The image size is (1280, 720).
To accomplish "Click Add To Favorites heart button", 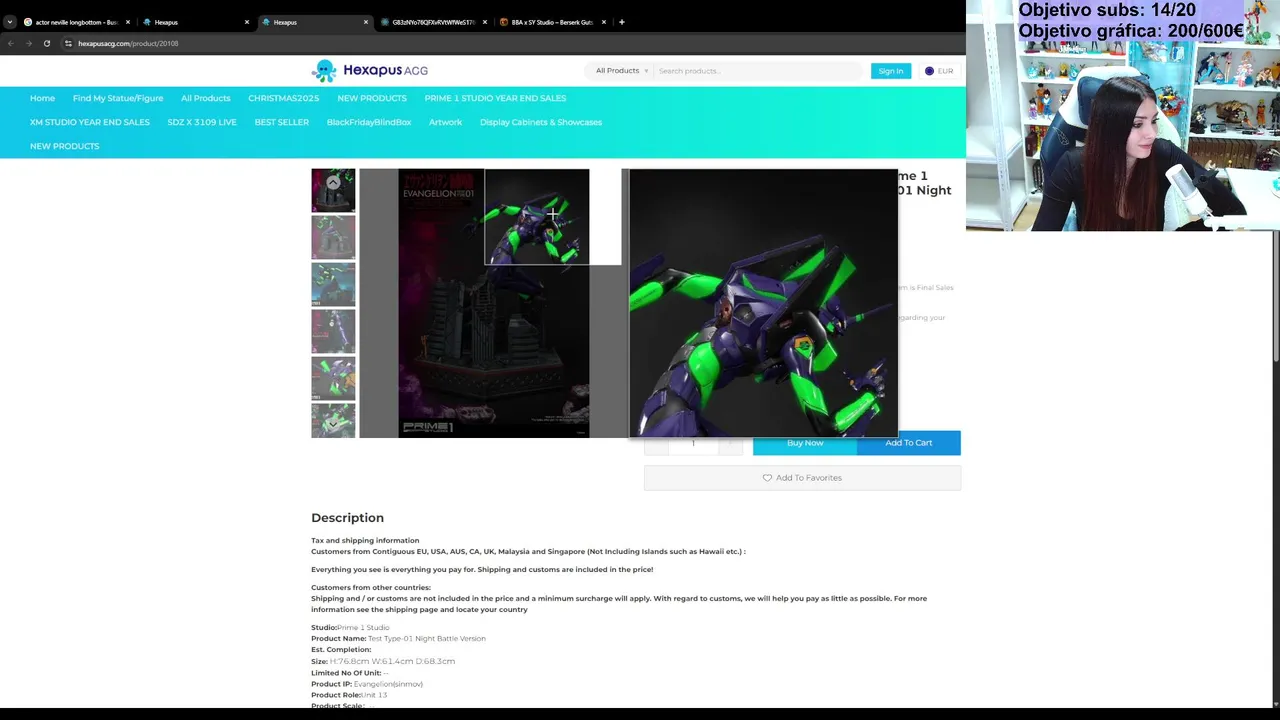I will pos(802,478).
